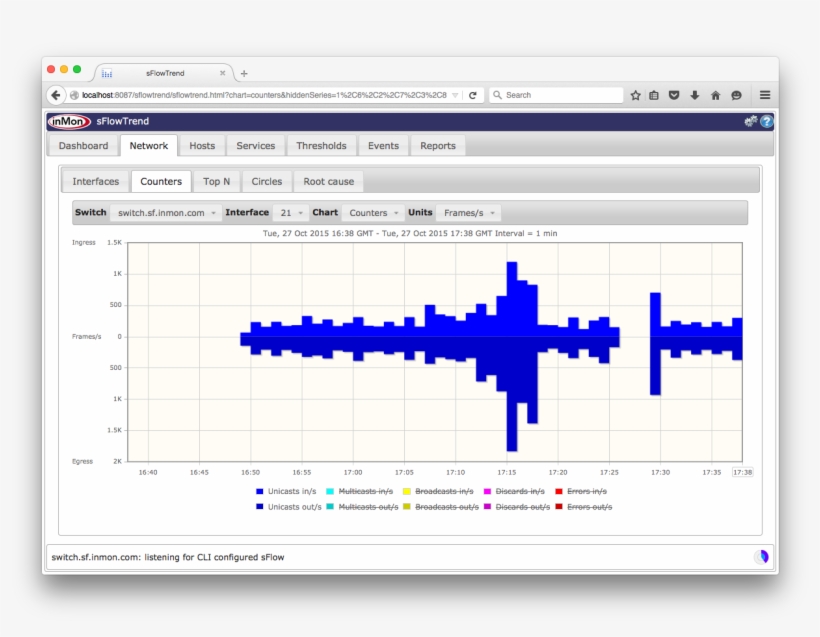820x637 pixels.
Task: Open the browser downloads arrow icon
Action: click(695, 95)
